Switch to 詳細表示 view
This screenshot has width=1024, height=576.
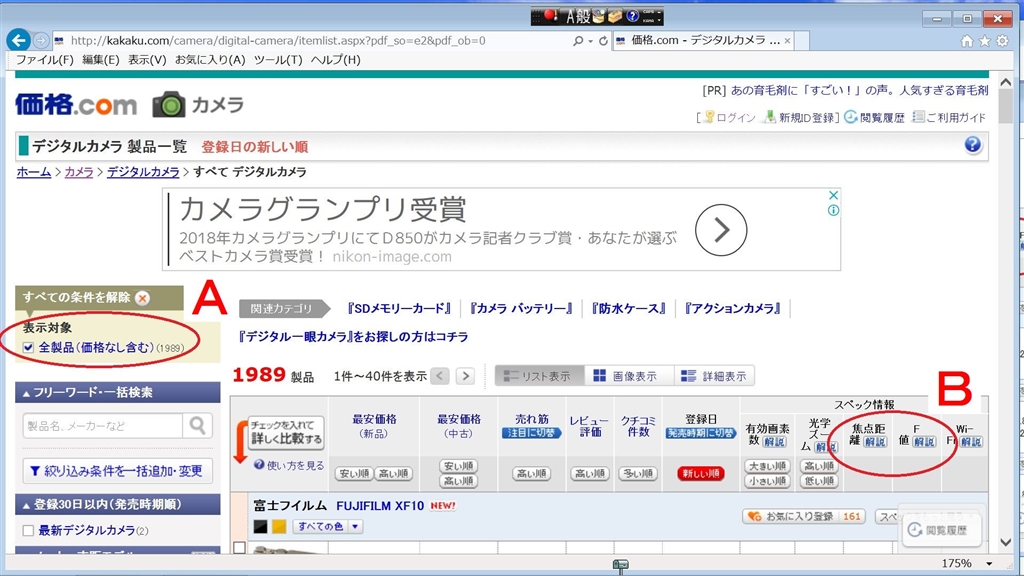pyautogui.click(x=714, y=376)
